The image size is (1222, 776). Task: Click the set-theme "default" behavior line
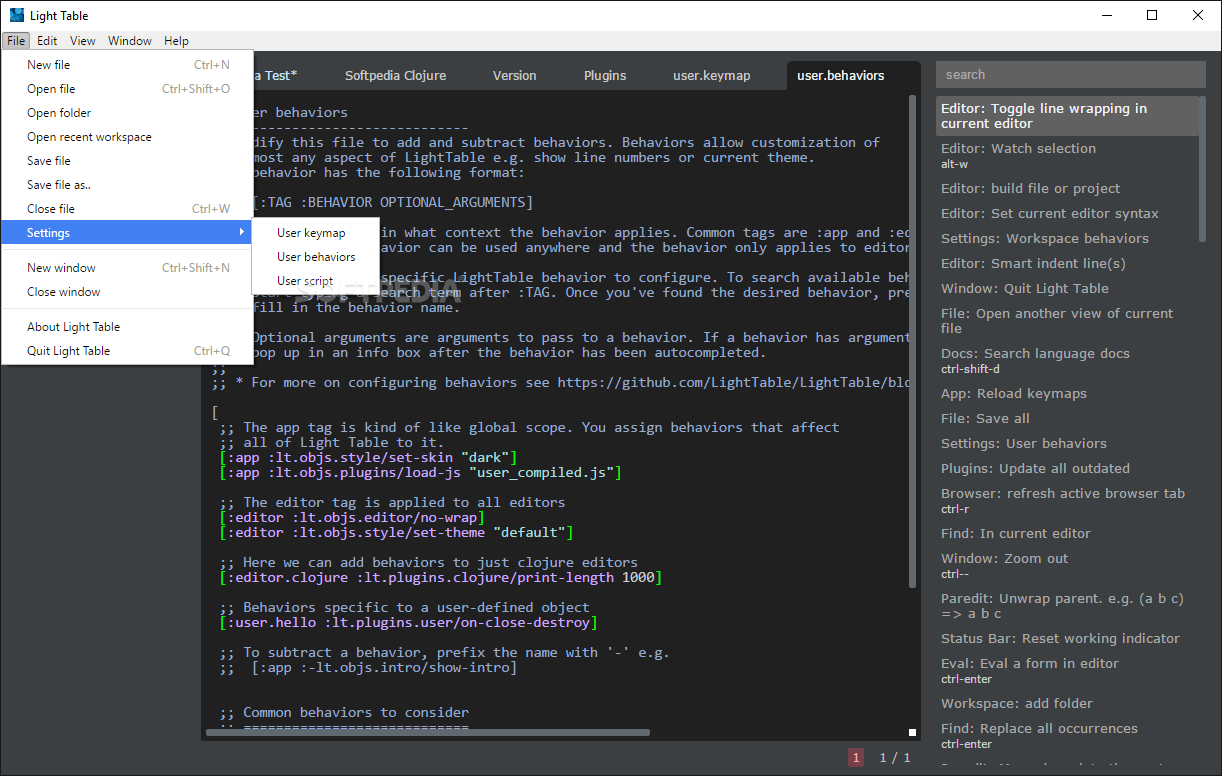coord(396,532)
